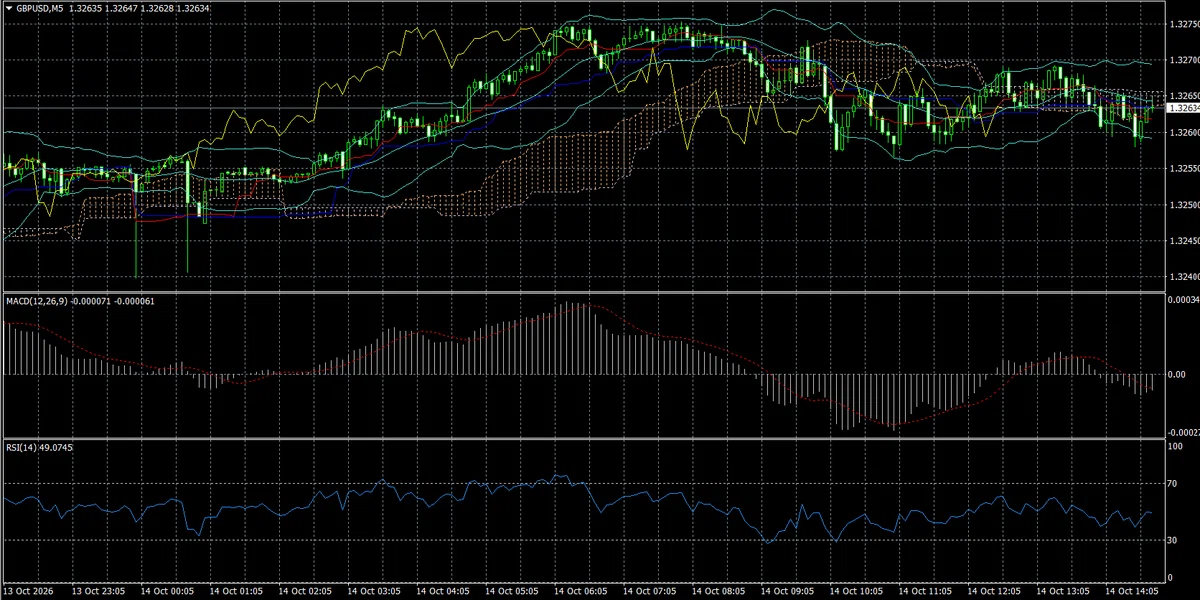Click the 1.32700 price axis label

coord(1184,61)
